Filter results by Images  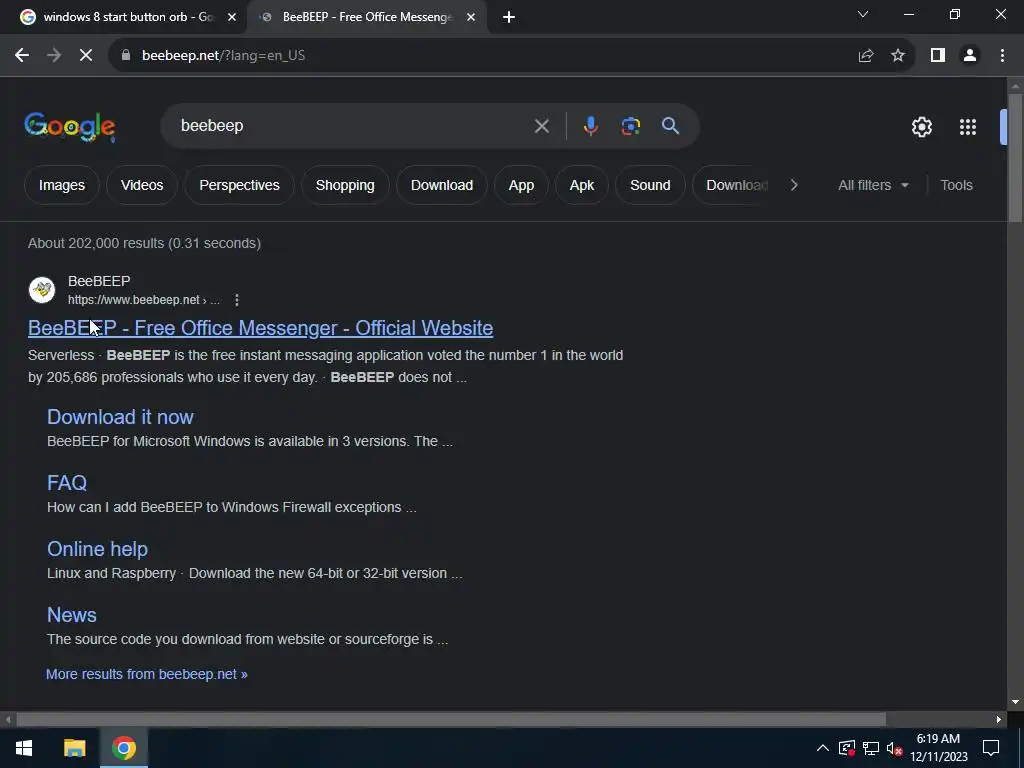click(x=62, y=185)
